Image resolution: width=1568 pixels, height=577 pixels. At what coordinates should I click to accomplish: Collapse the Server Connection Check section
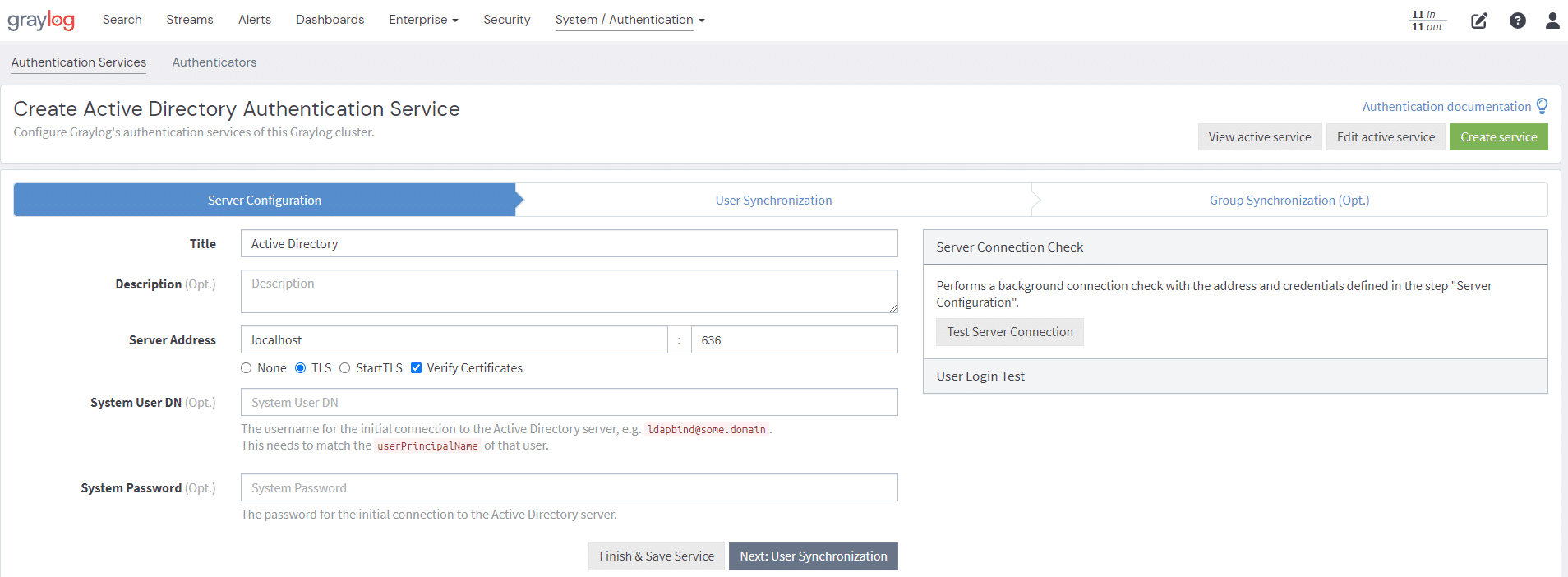pyautogui.click(x=1235, y=247)
